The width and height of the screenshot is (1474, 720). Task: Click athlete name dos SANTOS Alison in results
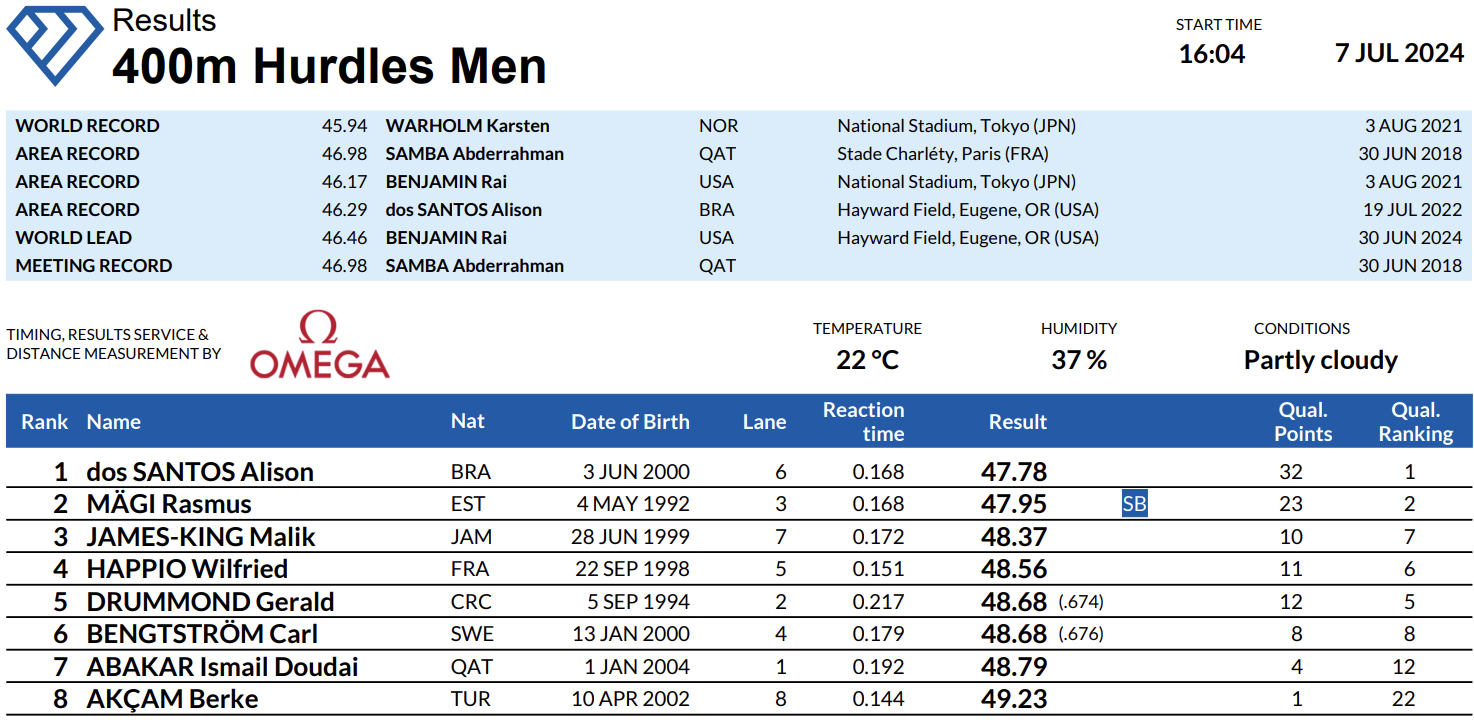click(200, 472)
